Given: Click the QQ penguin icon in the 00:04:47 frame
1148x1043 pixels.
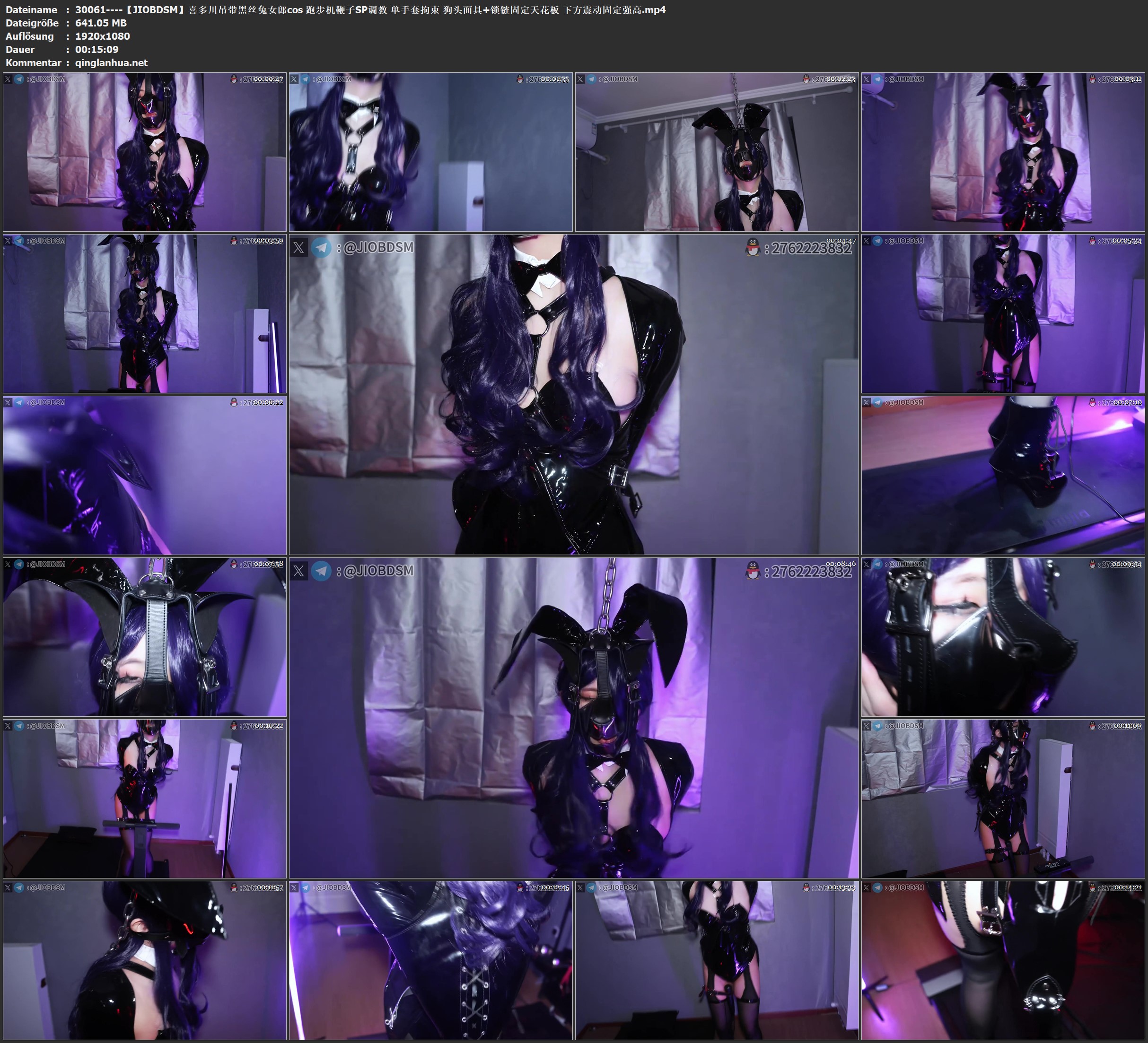Looking at the screenshot, I should 753,248.
